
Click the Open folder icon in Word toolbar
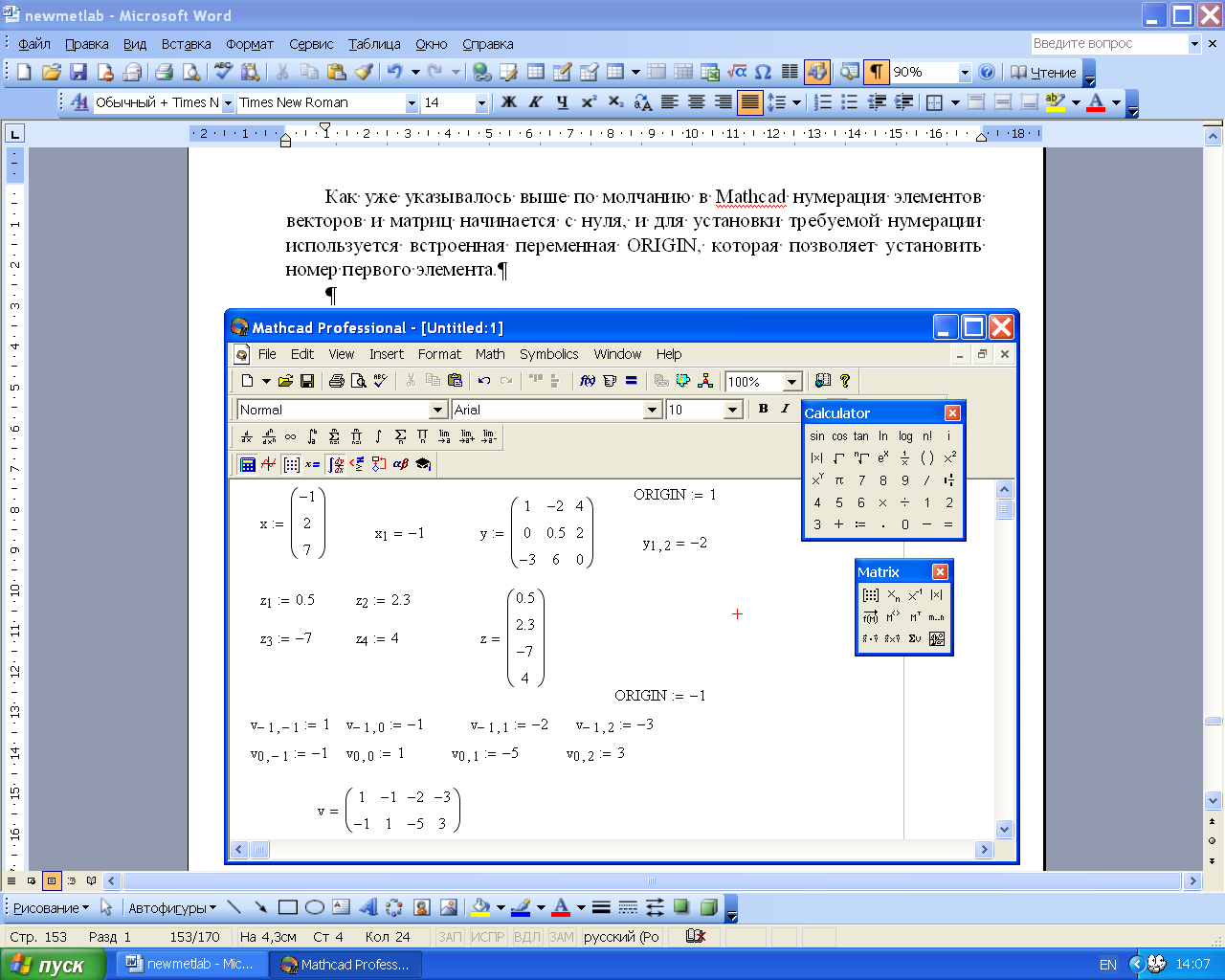(51, 72)
